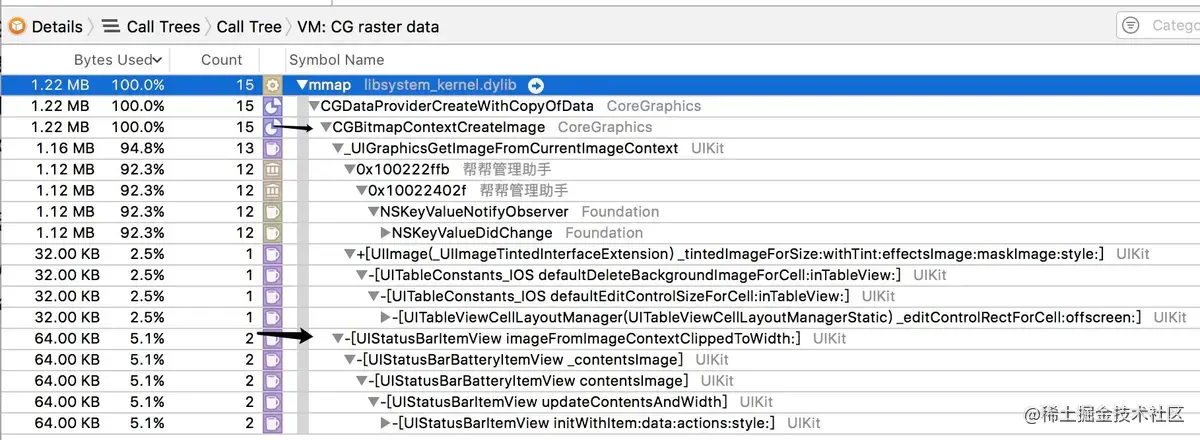Click library icon in CGBitmapContextCreateImage row

point(272,127)
